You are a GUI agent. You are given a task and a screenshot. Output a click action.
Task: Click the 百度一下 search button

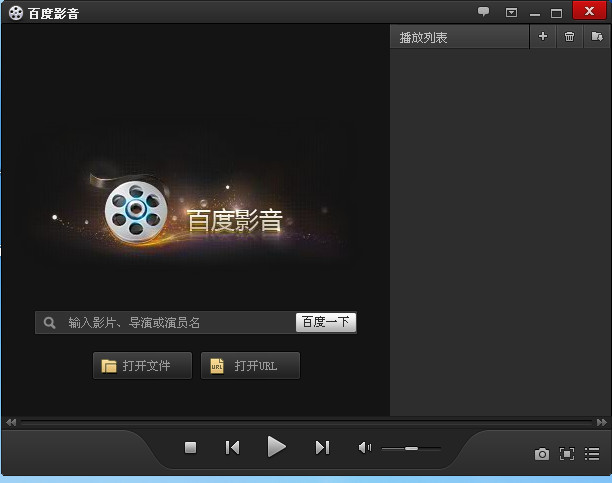pyautogui.click(x=326, y=322)
